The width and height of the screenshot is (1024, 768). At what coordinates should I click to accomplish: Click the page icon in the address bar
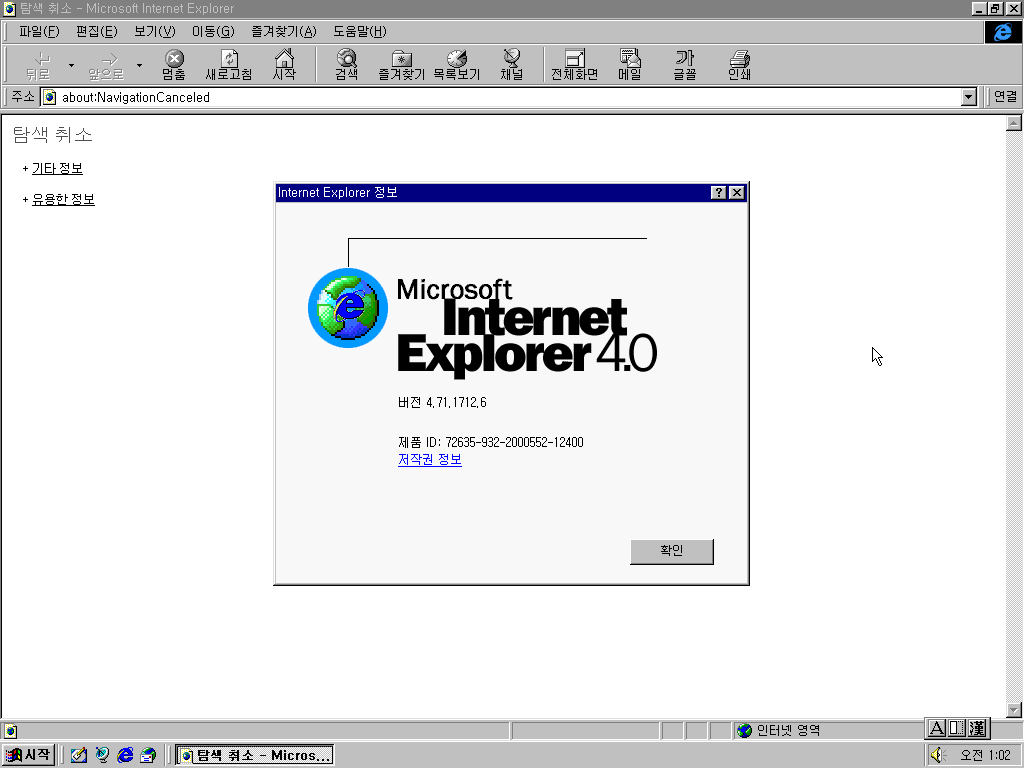pyautogui.click(x=50, y=97)
